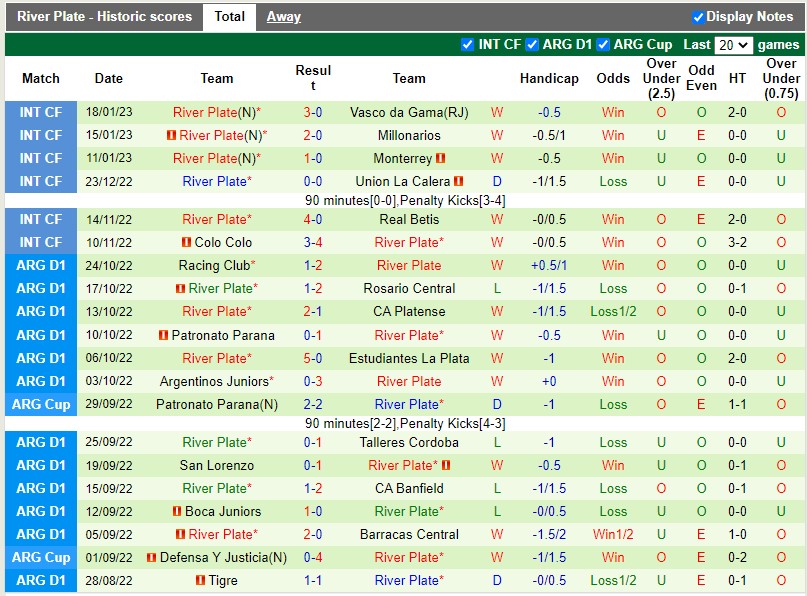The height and width of the screenshot is (596, 807).
Task: Switch to the Total tab
Action: point(230,17)
